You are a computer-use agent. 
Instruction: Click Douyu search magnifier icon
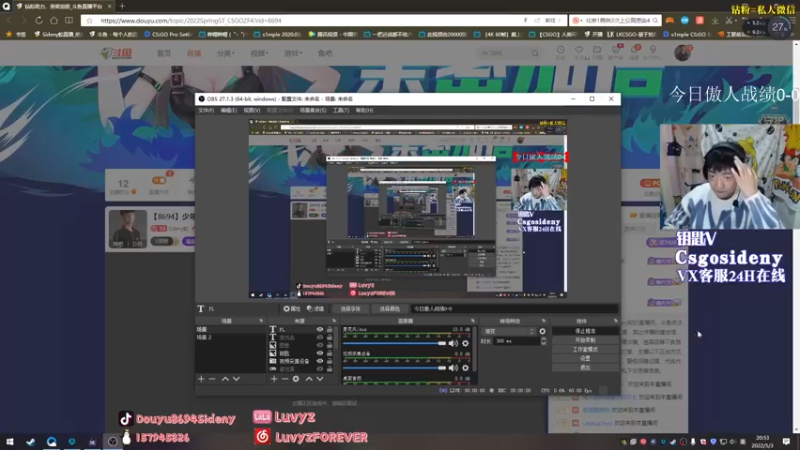[x=535, y=53]
